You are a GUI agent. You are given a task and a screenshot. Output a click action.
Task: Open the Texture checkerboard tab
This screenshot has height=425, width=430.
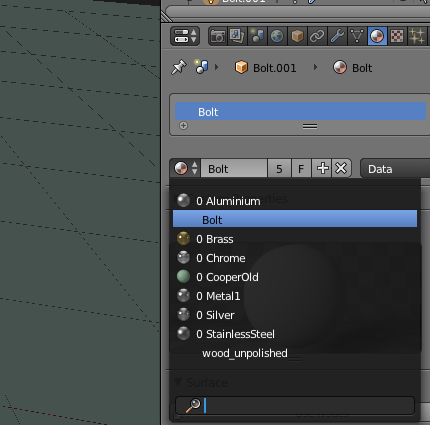pyautogui.click(x=397, y=36)
